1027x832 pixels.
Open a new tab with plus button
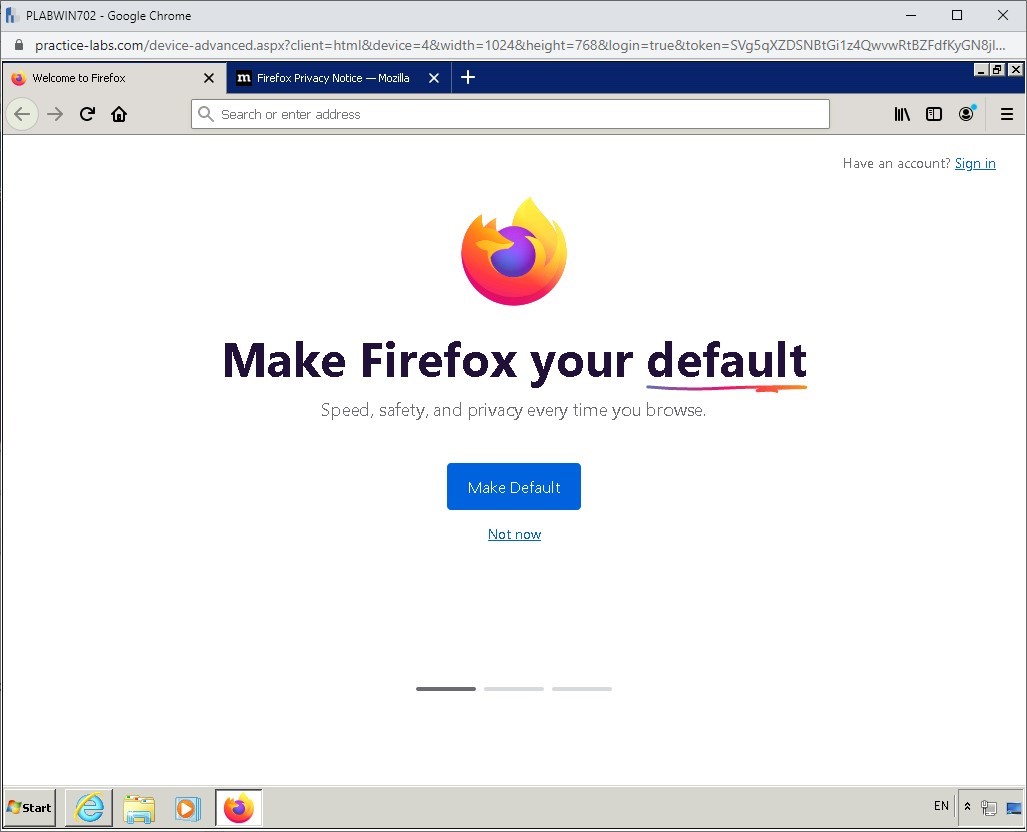[x=468, y=78]
